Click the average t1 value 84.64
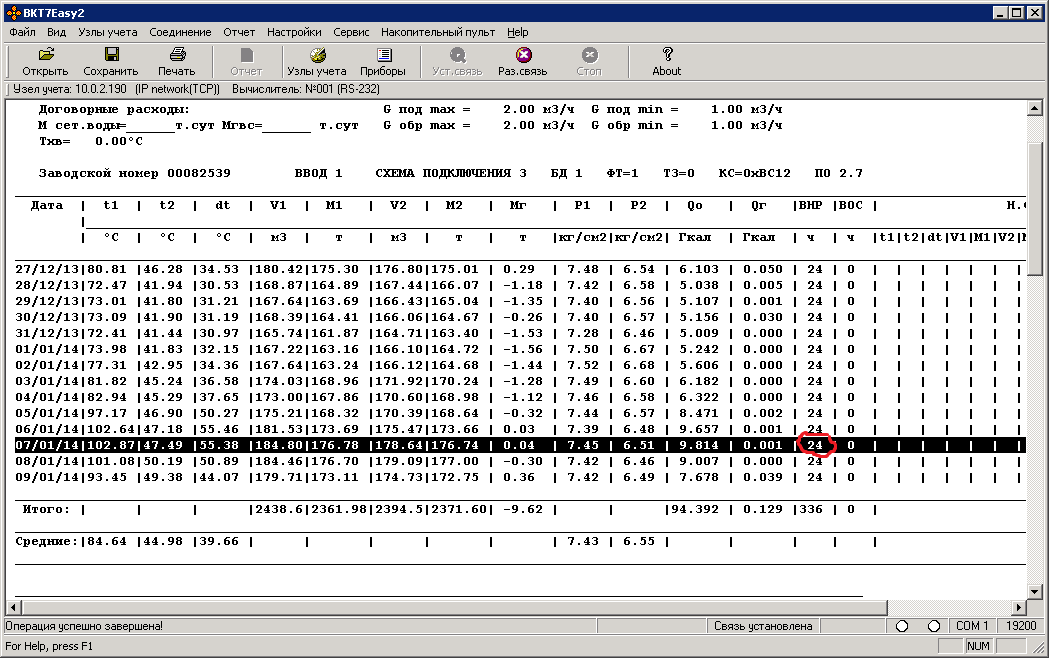Viewport: 1049px width, 658px height. pyautogui.click(x=106, y=542)
